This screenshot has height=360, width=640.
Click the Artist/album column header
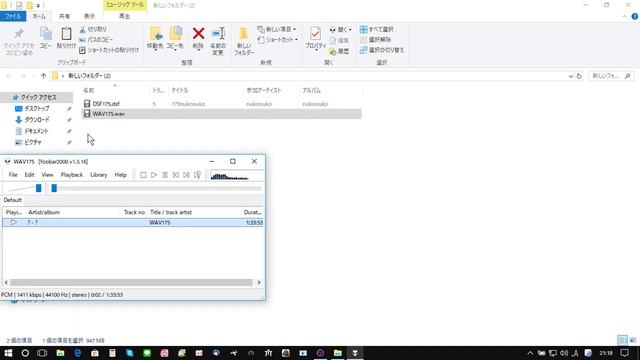(44, 212)
